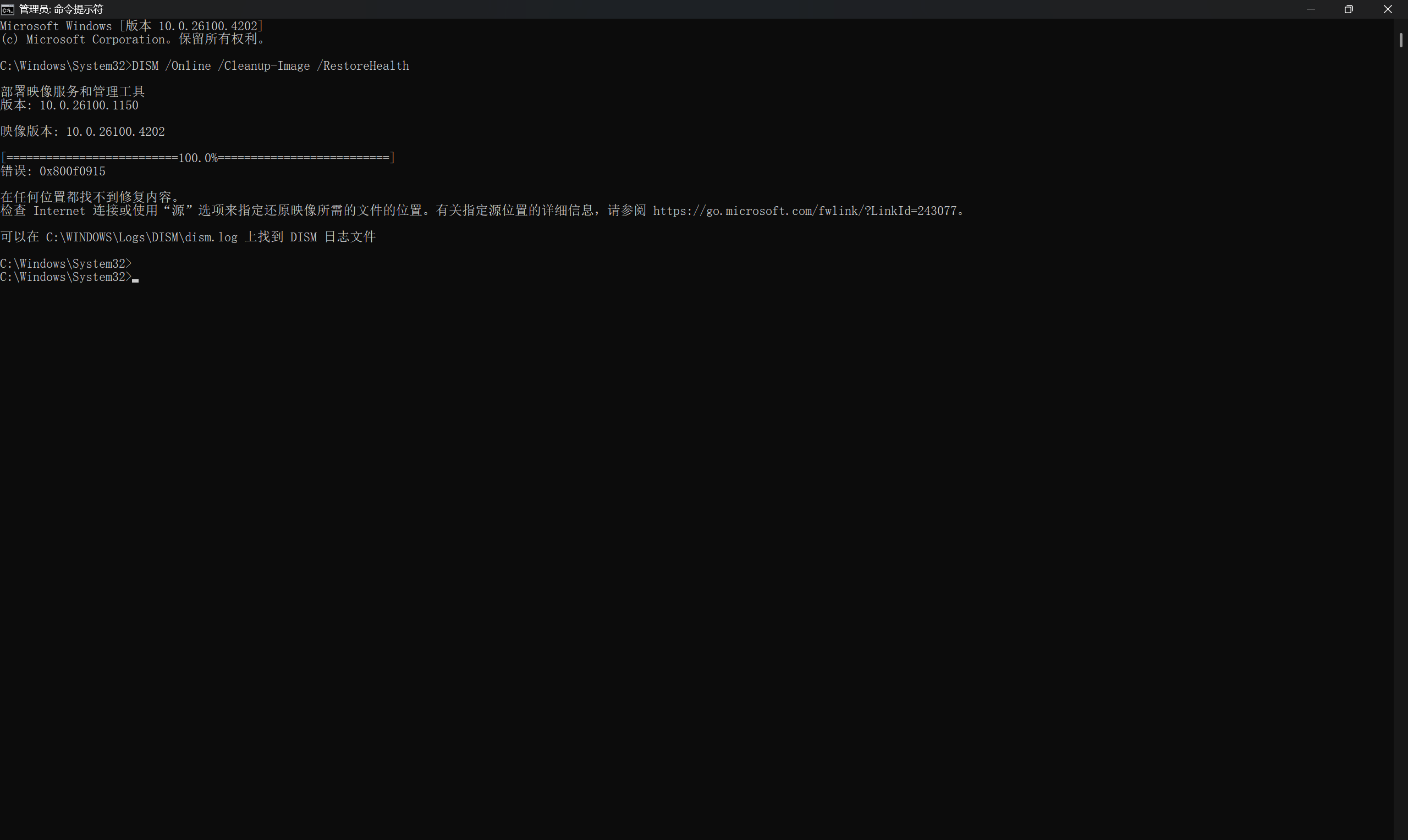Click the go.microsoft.com fwlink URL

coord(804,211)
